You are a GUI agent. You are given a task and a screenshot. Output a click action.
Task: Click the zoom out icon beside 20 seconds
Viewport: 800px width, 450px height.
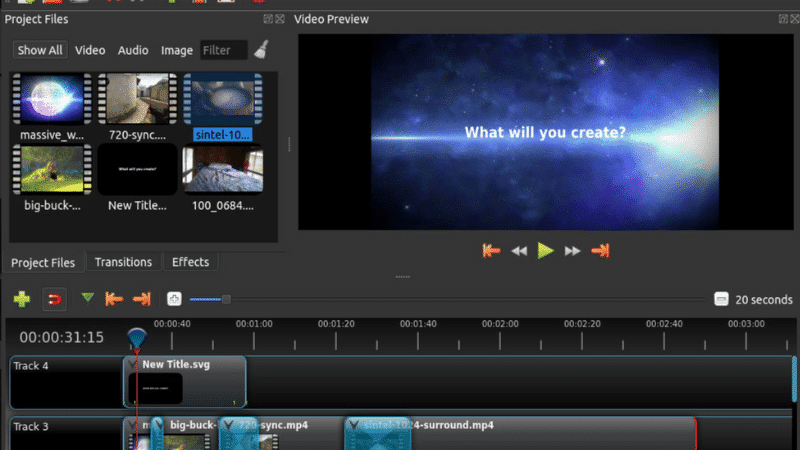pos(721,299)
